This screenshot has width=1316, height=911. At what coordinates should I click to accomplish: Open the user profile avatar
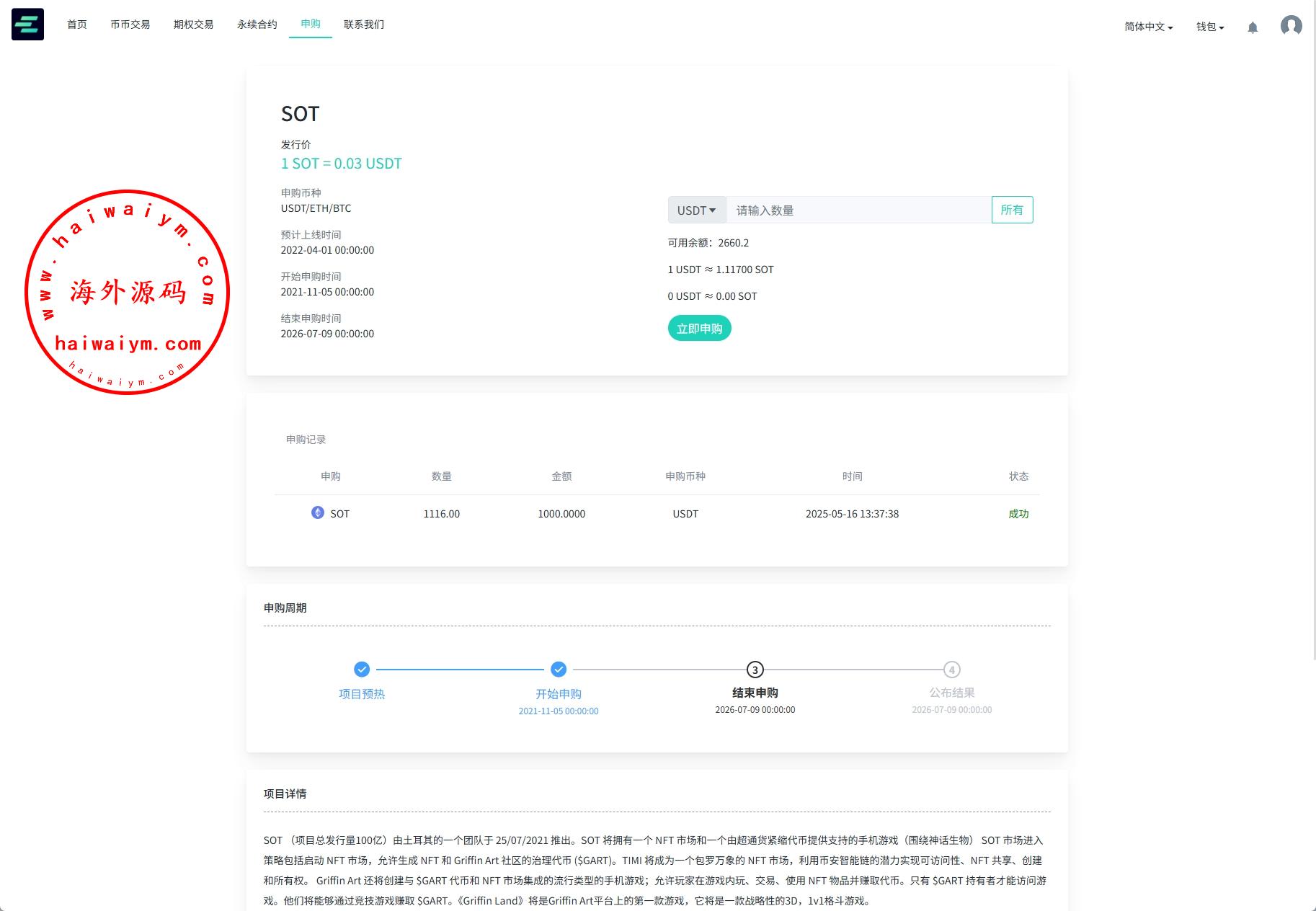(x=1290, y=26)
